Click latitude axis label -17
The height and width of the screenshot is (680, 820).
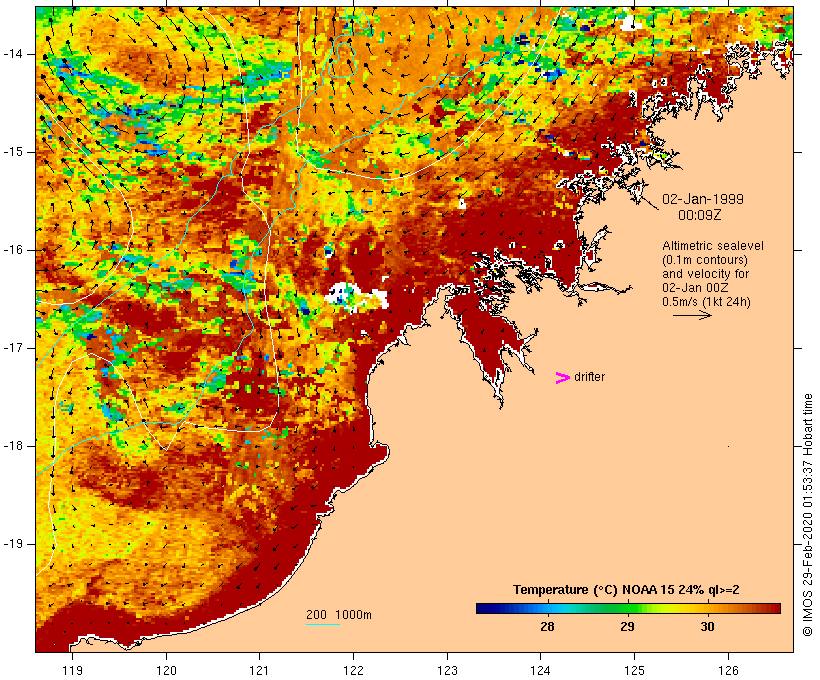[x=13, y=348]
